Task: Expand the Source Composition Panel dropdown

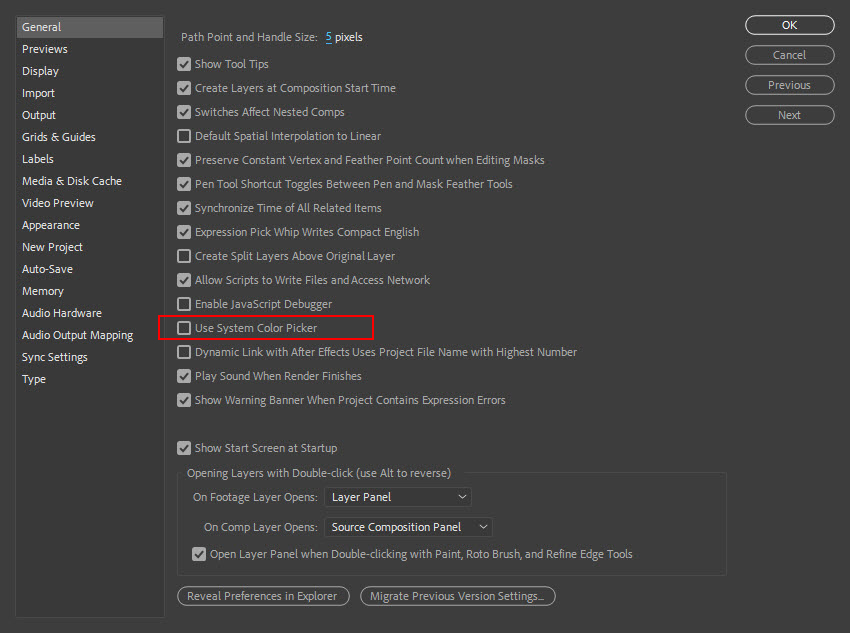Action: [x=409, y=527]
